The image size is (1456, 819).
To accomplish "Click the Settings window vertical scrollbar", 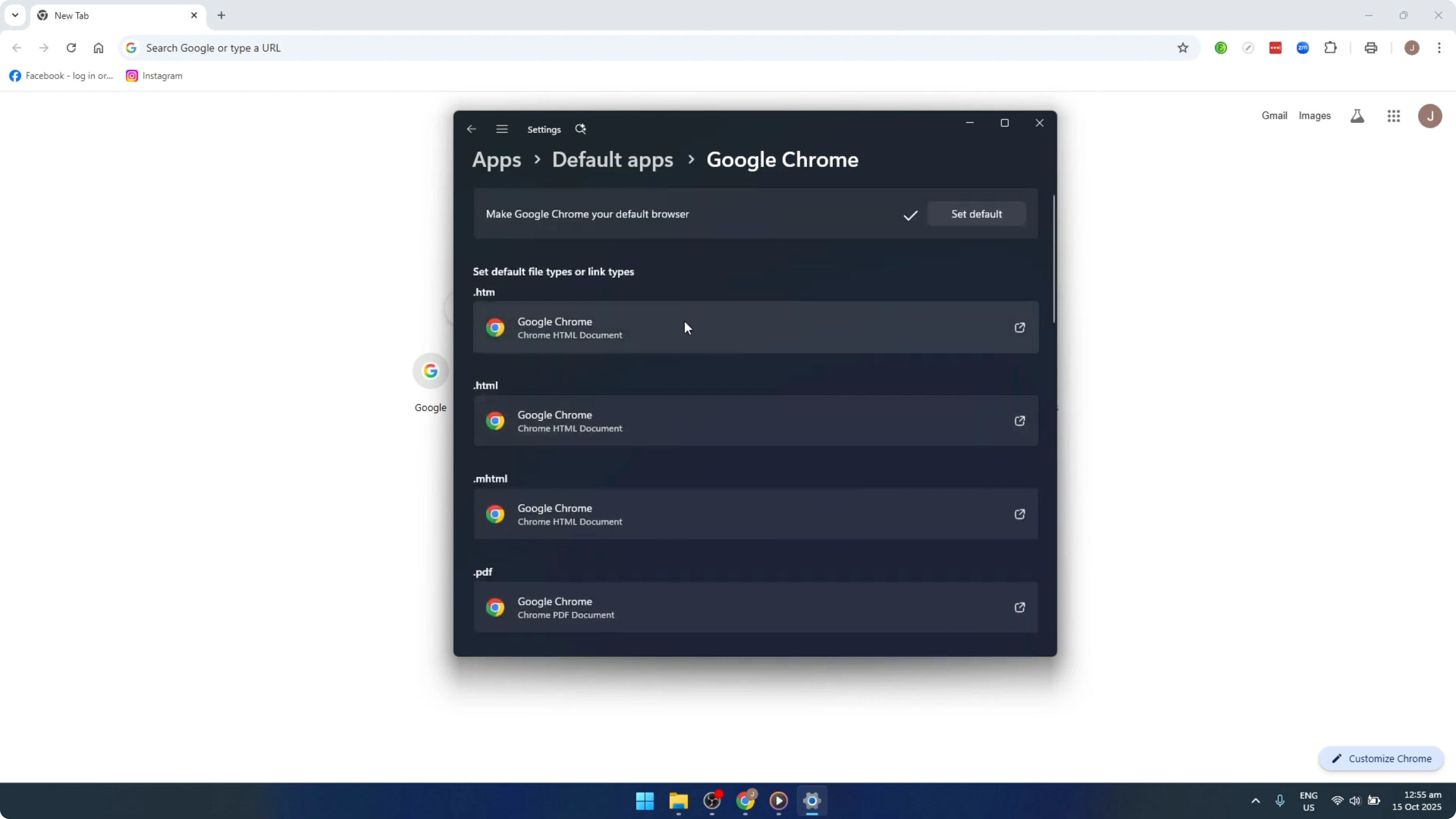I will pyautogui.click(x=1054, y=259).
